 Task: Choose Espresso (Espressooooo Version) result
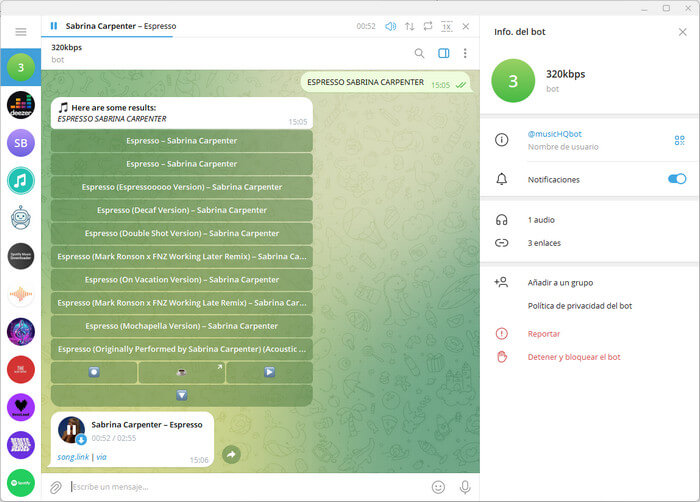click(x=182, y=187)
